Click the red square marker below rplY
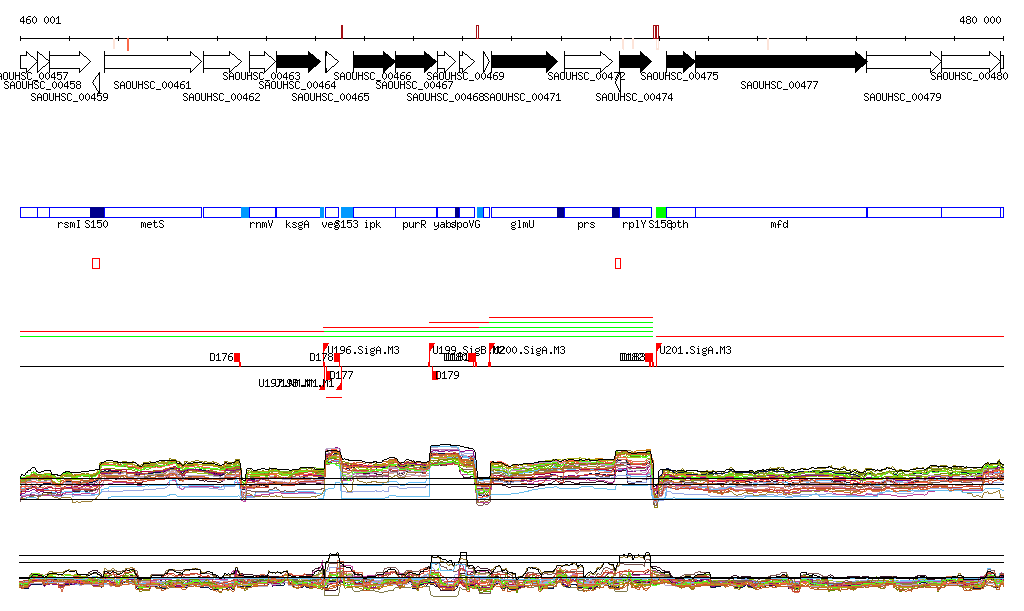This screenshot has height=611, width=1024. pos(618,263)
